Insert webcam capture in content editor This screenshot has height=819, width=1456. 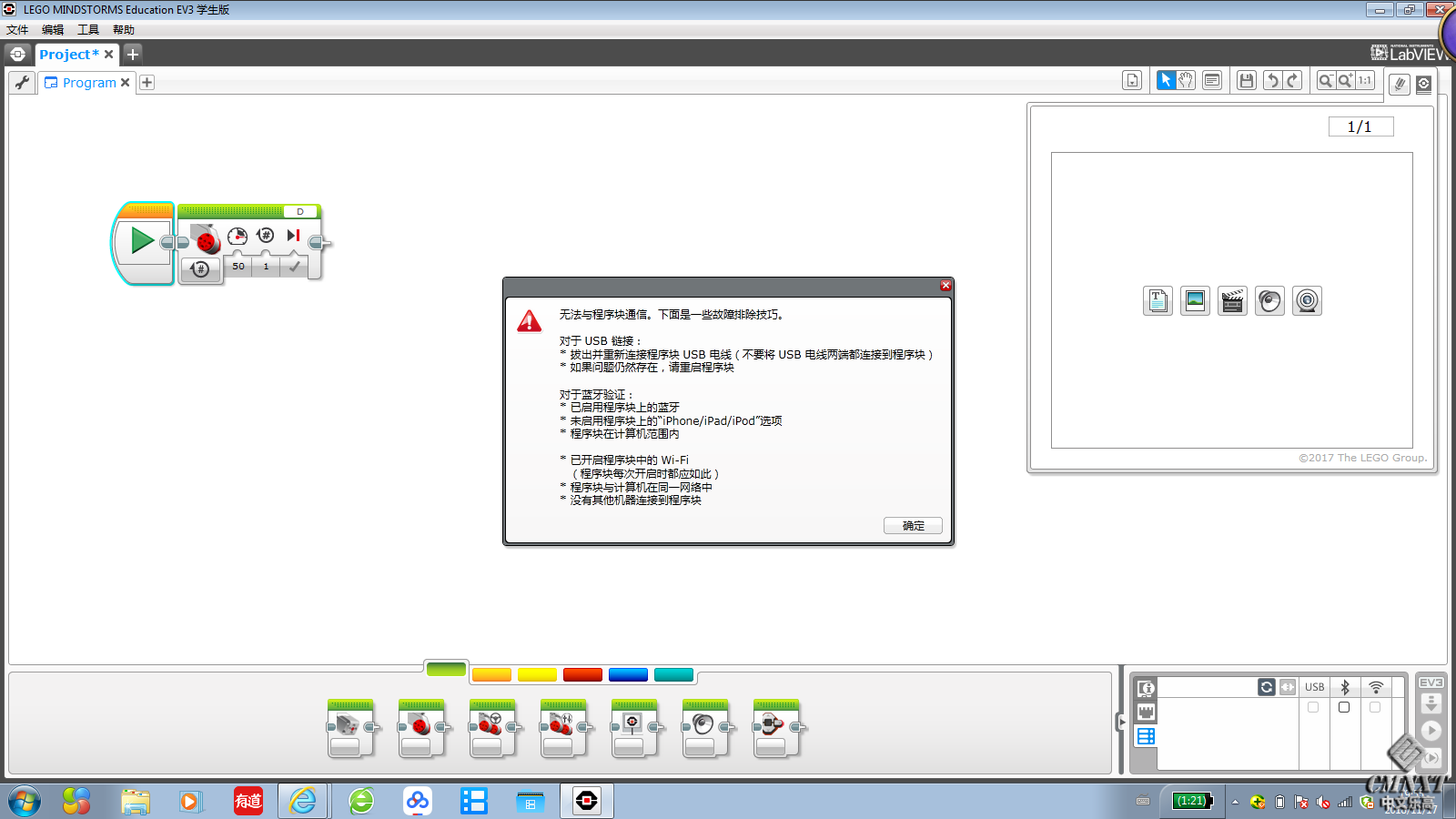point(1307,300)
